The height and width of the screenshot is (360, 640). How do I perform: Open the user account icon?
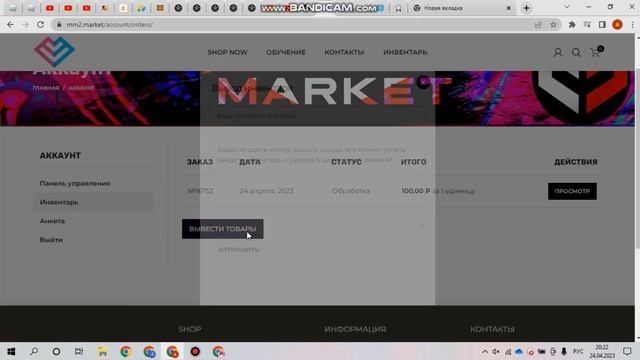pyautogui.click(x=558, y=52)
